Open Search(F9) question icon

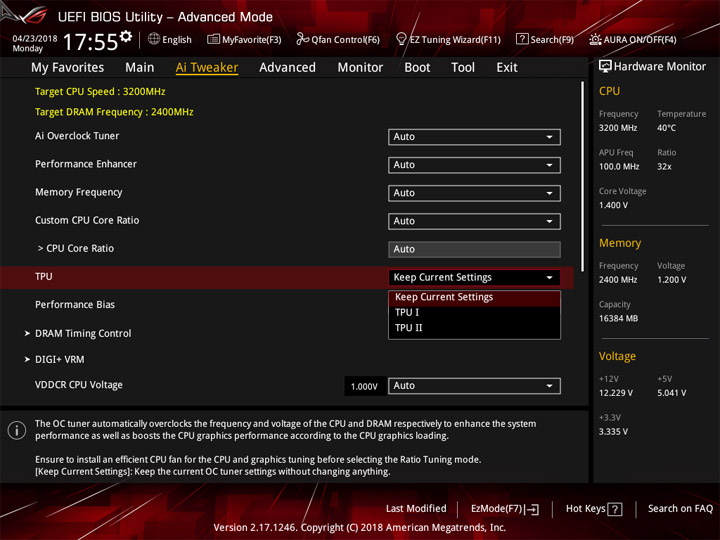point(522,39)
